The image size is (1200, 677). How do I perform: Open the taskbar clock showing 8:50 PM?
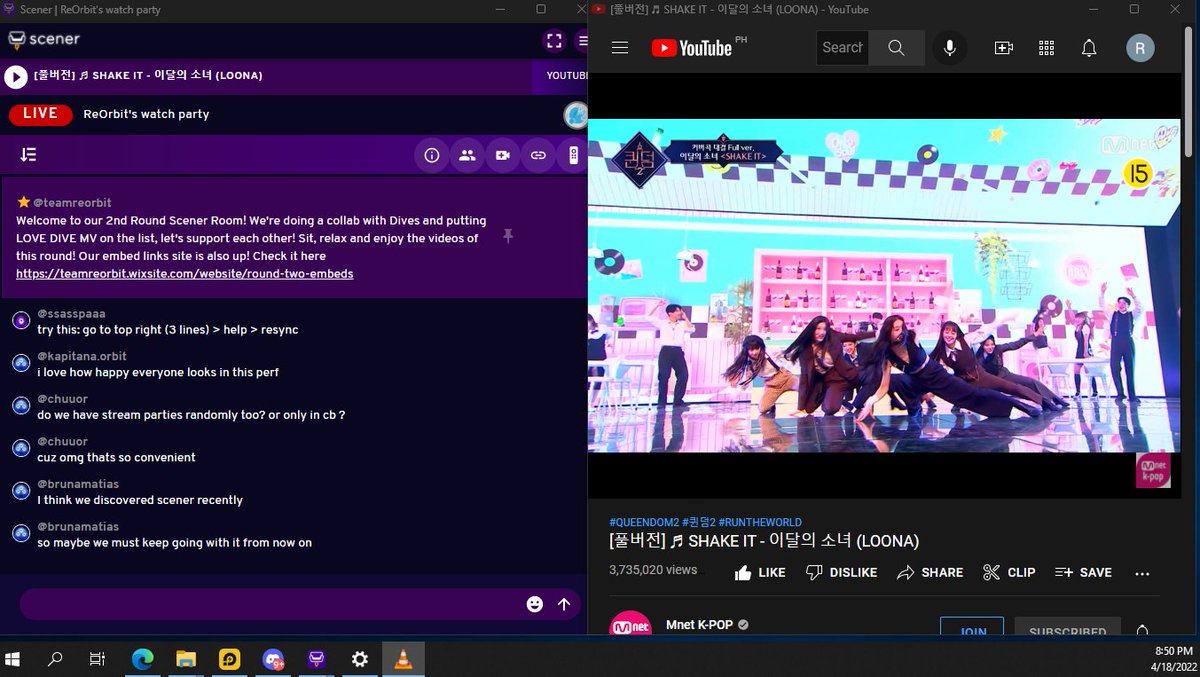[x=1172, y=659]
